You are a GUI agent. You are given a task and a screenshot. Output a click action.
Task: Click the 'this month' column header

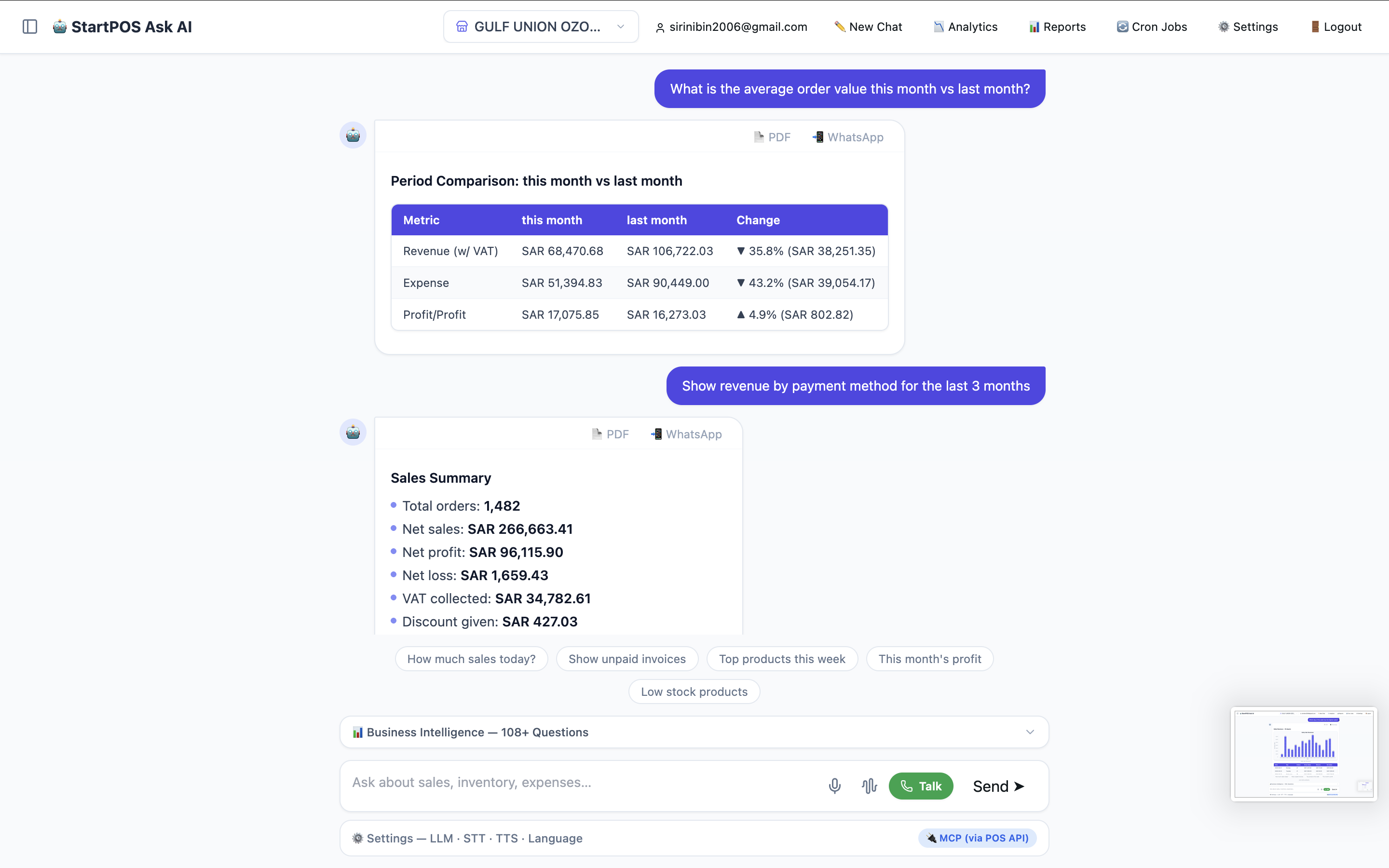pos(552,220)
